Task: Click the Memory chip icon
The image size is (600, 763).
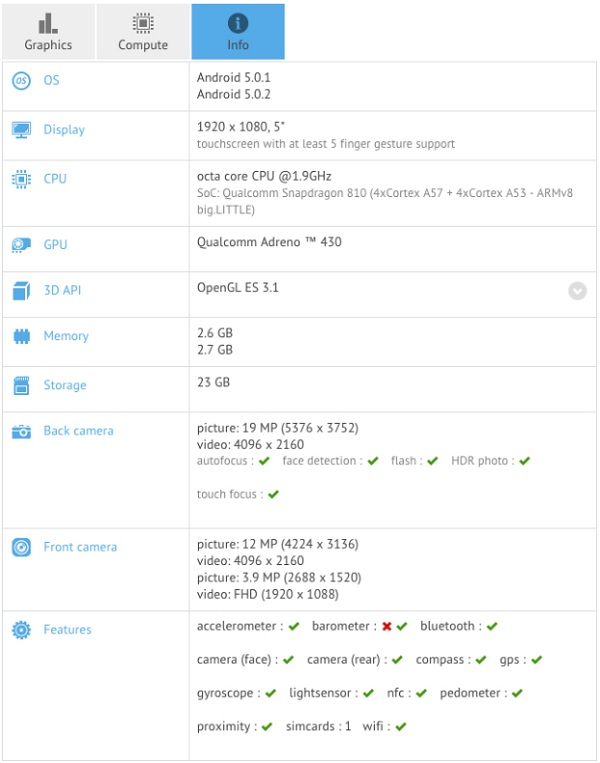Action: click(x=21, y=336)
